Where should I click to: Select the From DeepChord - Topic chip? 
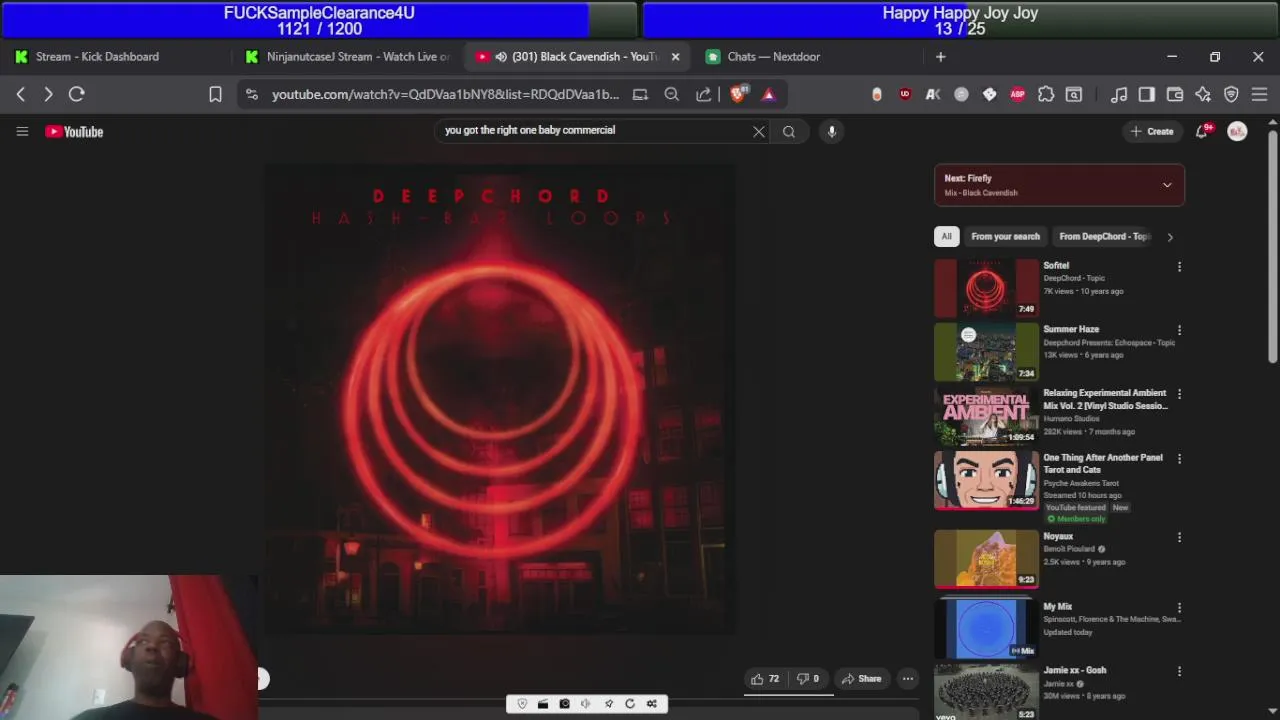point(1104,236)
